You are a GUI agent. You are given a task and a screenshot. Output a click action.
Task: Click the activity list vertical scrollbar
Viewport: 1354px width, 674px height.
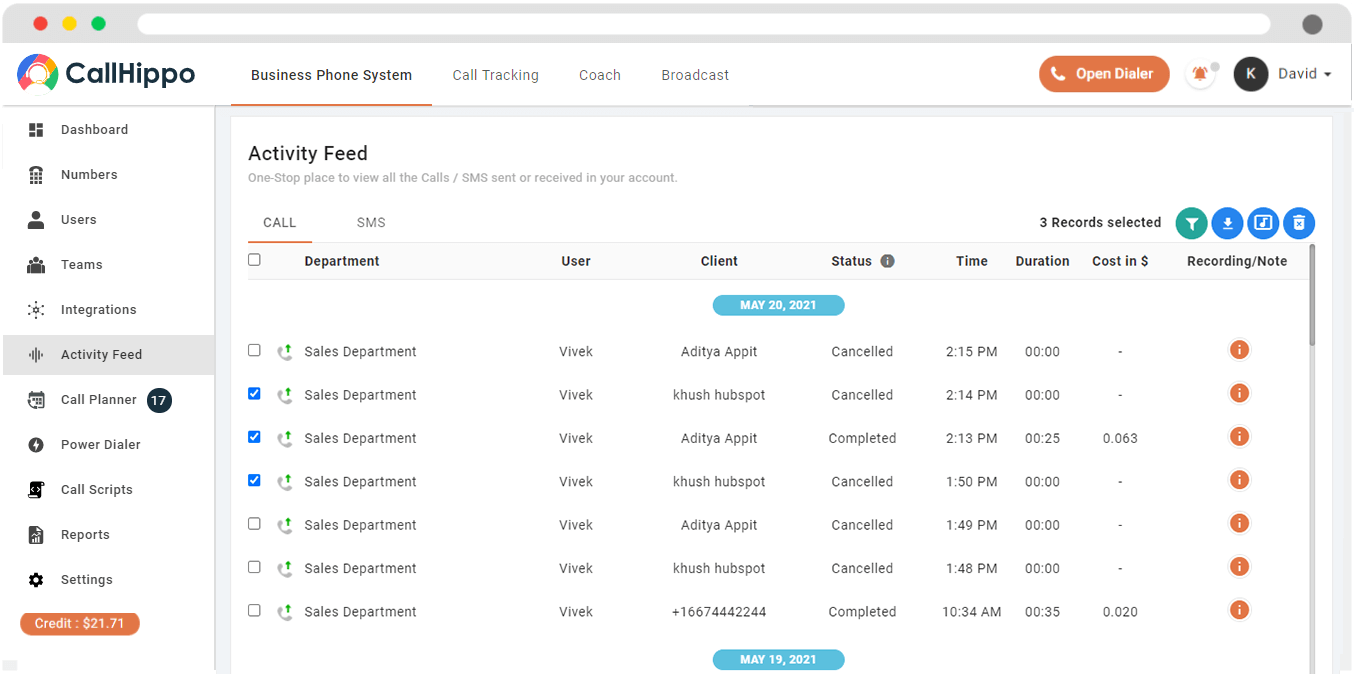click(x=1311, y=295)
